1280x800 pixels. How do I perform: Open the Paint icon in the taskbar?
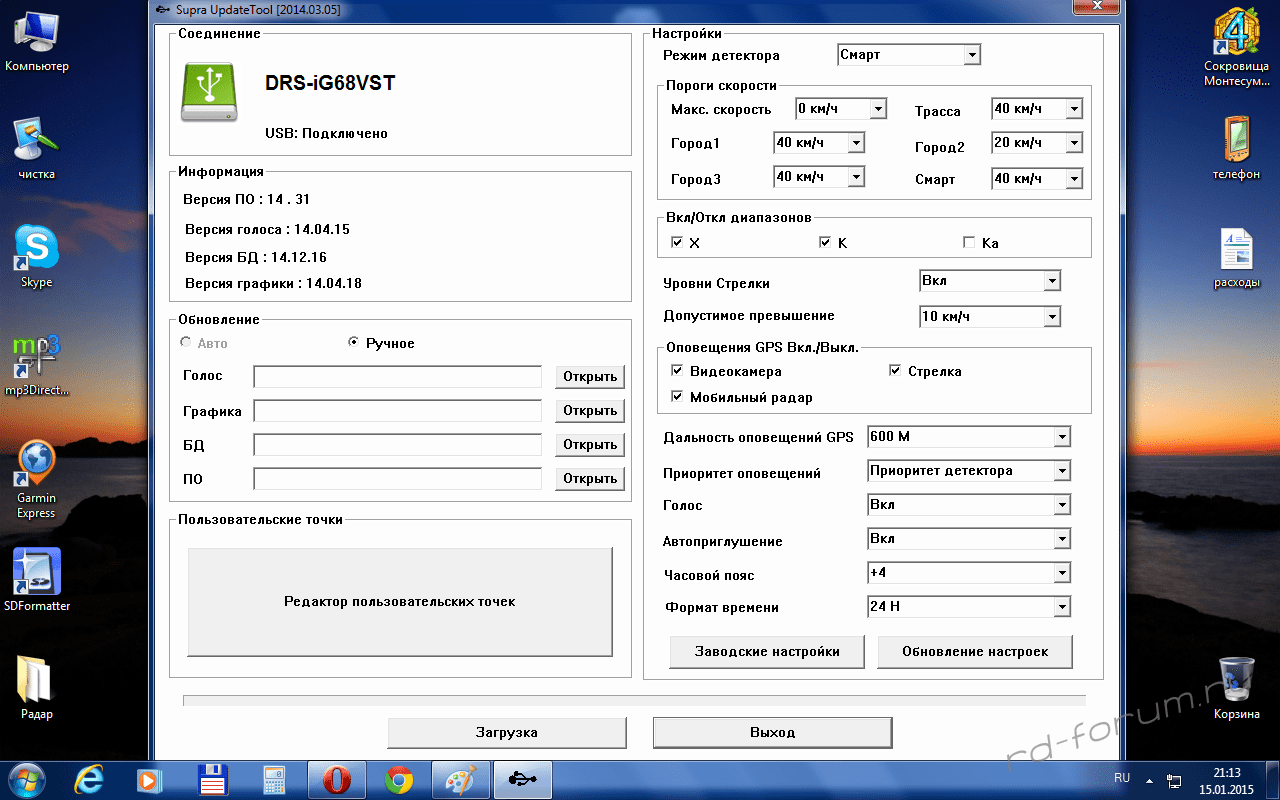pyautogui.click(x=461, y=780)
